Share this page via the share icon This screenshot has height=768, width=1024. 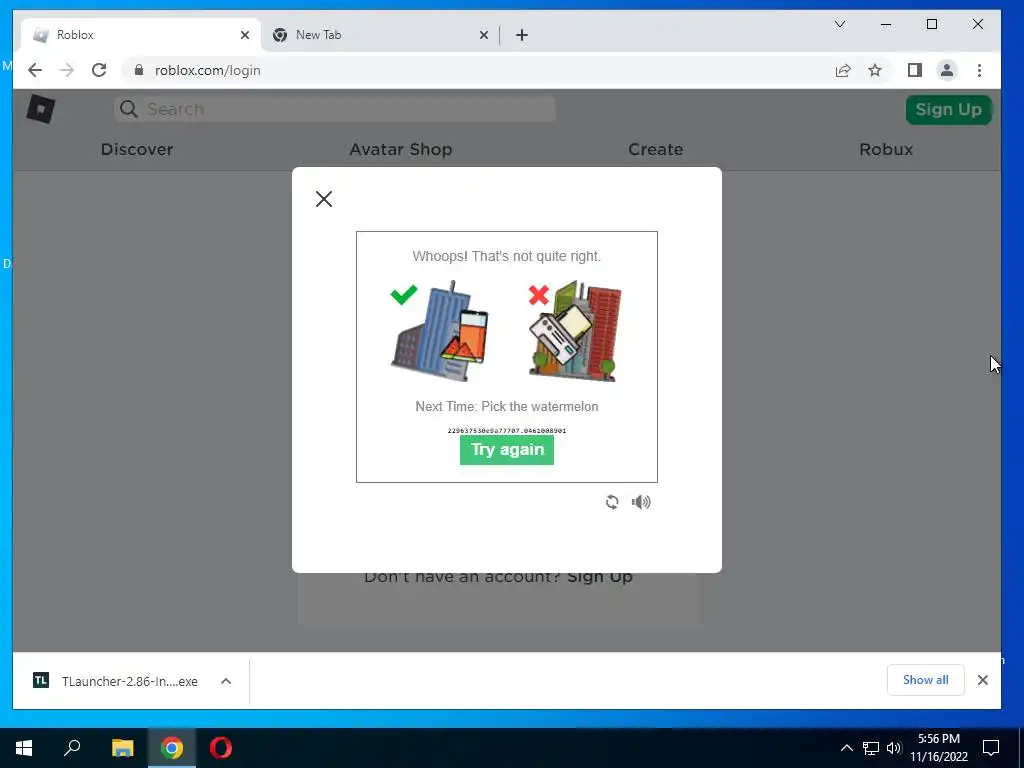point(843,71)
